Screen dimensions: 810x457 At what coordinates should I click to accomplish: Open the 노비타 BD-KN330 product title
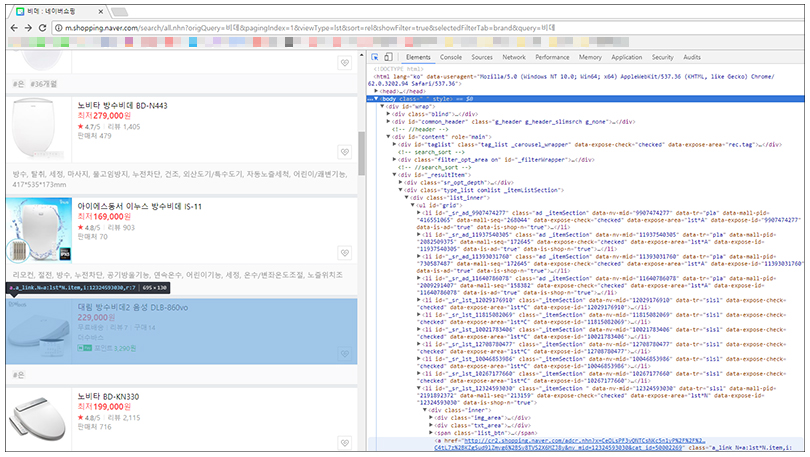108,397
